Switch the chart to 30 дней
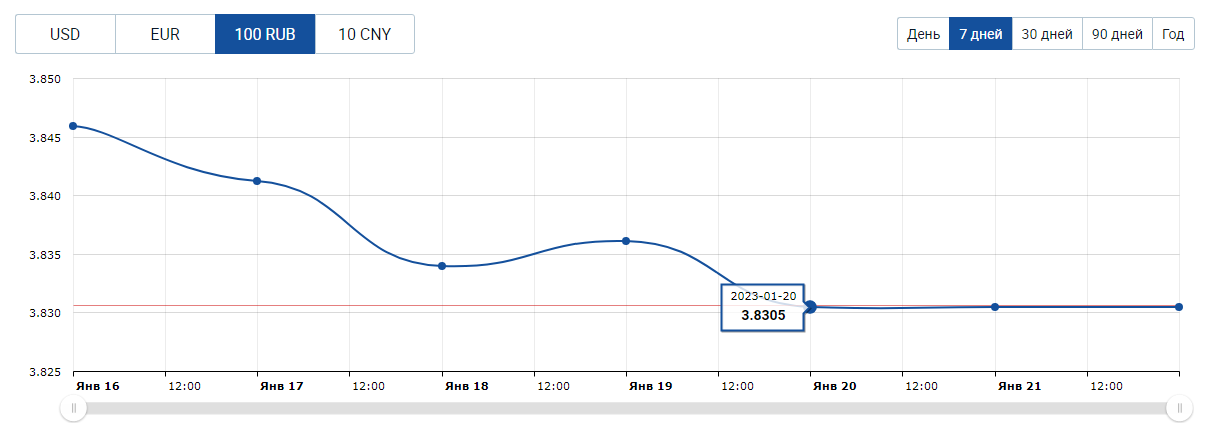This screenshot has height=446, width=1218. (1047, 34)
